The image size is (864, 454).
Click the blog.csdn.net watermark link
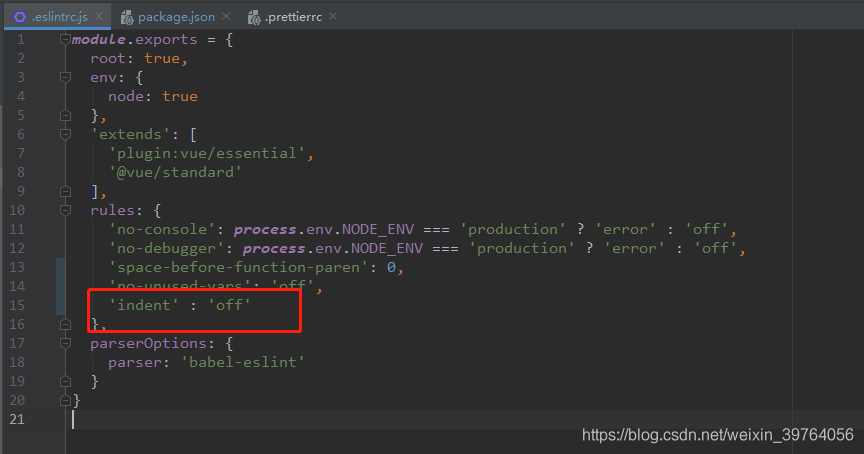(x=717, y=434)
